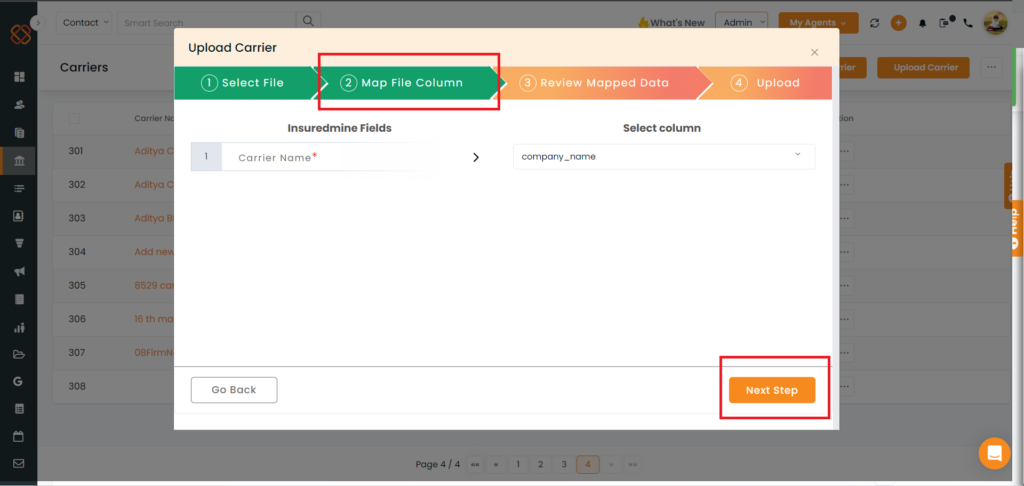Type in the Smart Search field
Screen dimensions: 1024x486
(205, 22)
